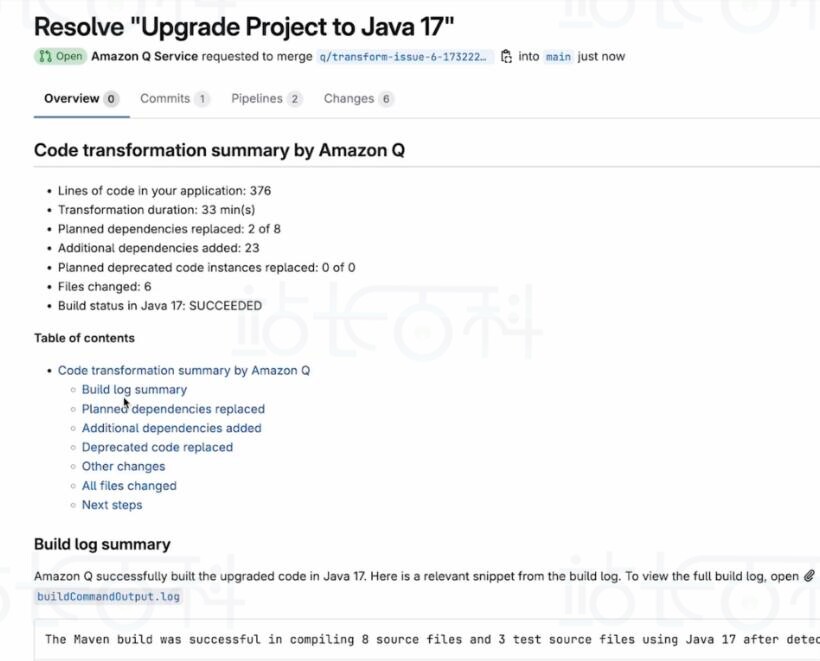Open the Amazon Q Service author profile
Viewport: 820px width, 661px height.
click(144, 56)
